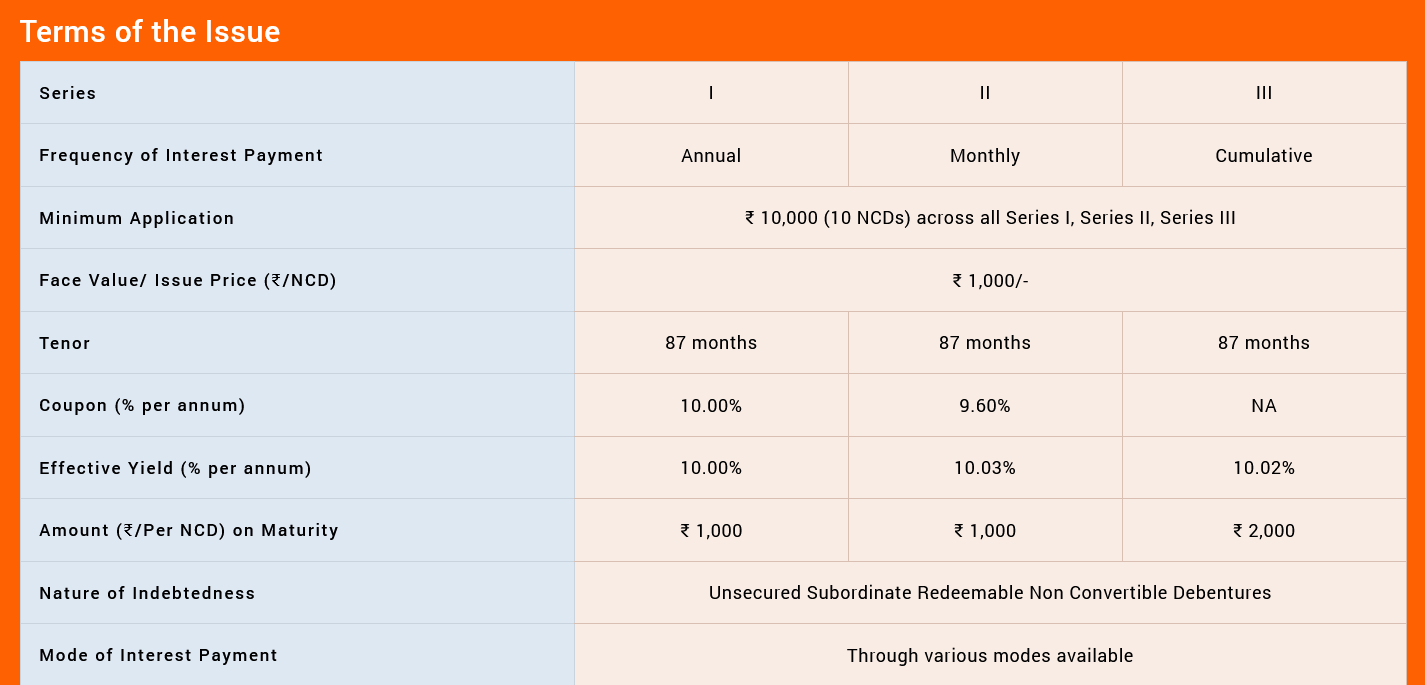
Task: Click the Nature of Indebtedness label
Action: click(x=147, y=593)
